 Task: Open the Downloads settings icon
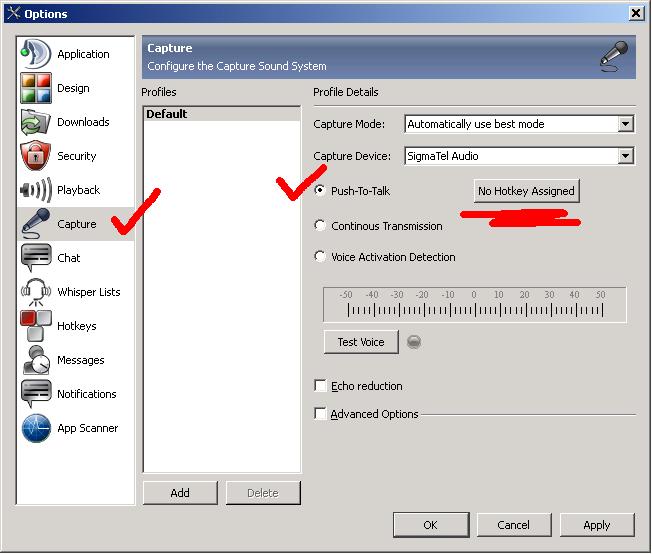36,122
